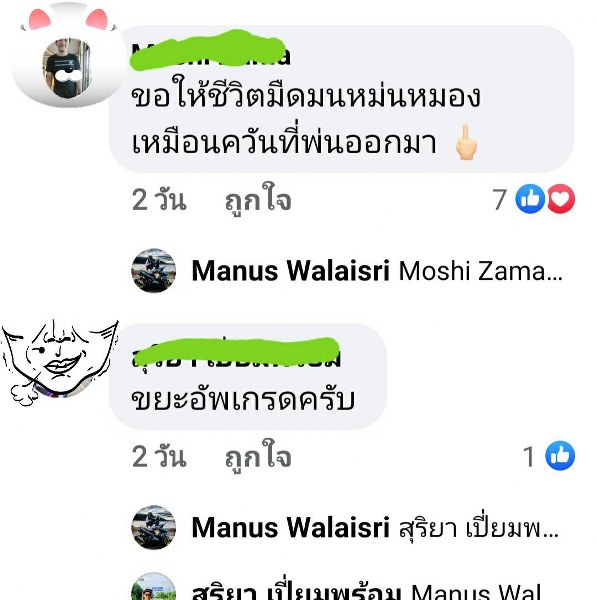Open Manus Walaisri's profile from first reply
Viewport: 597px width, 600px height.
coord(290,271)
